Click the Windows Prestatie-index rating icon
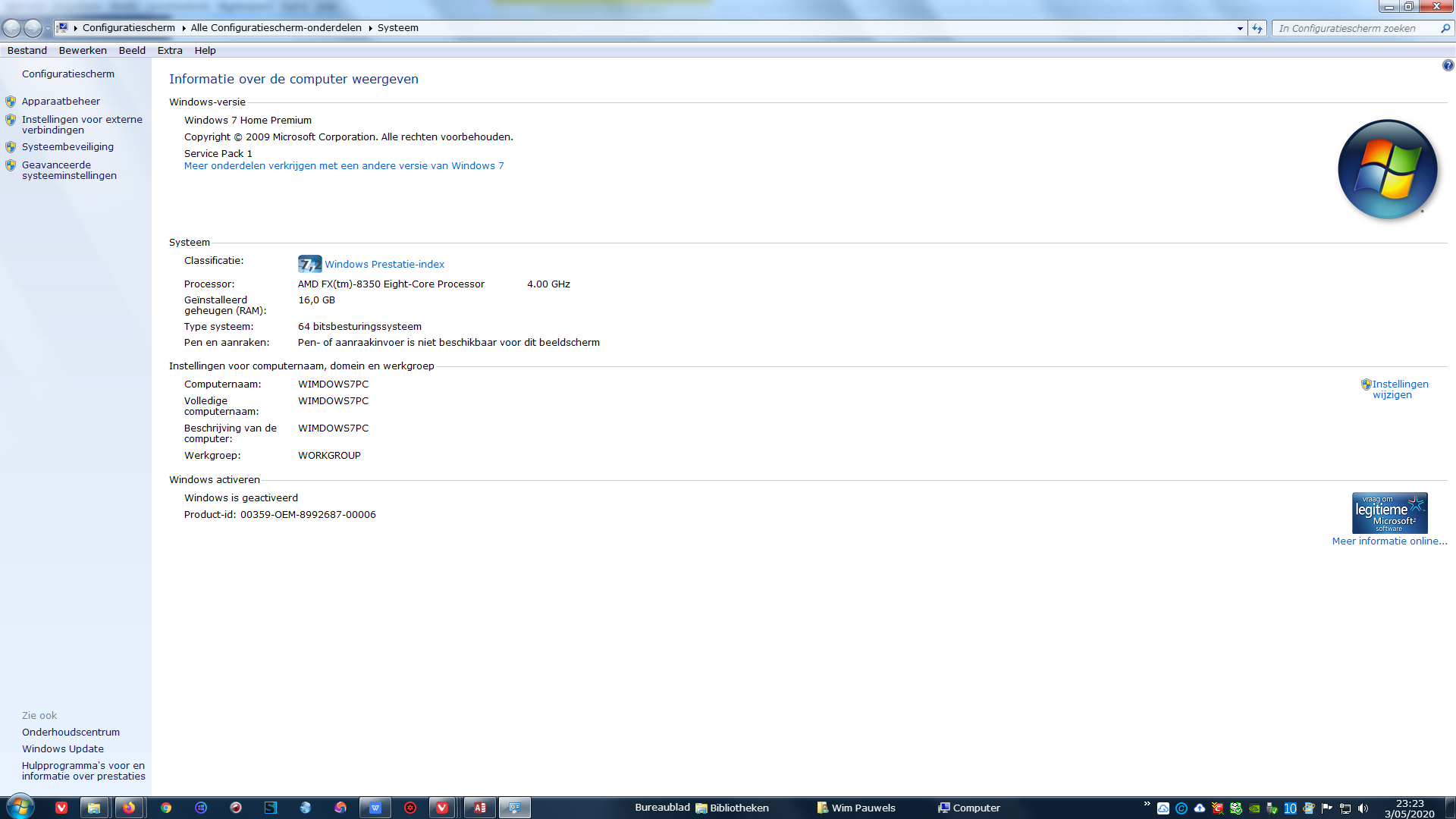The width and height of the screenshot is (1456, 819). click(x=309, y=264)
